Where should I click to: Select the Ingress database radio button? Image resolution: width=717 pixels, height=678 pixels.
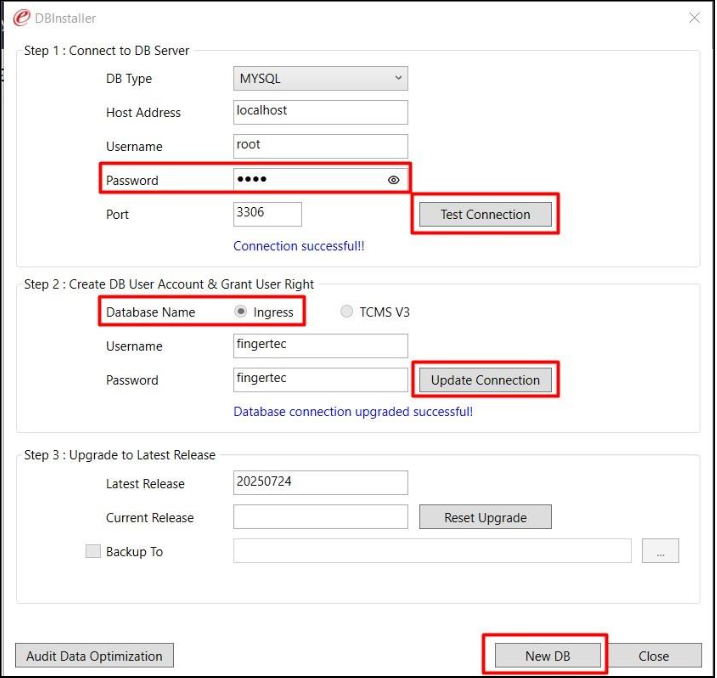coord(241,312)
